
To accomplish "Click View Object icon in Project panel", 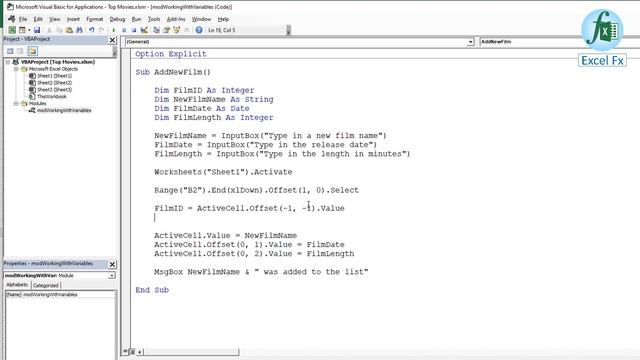I will 20,51.
